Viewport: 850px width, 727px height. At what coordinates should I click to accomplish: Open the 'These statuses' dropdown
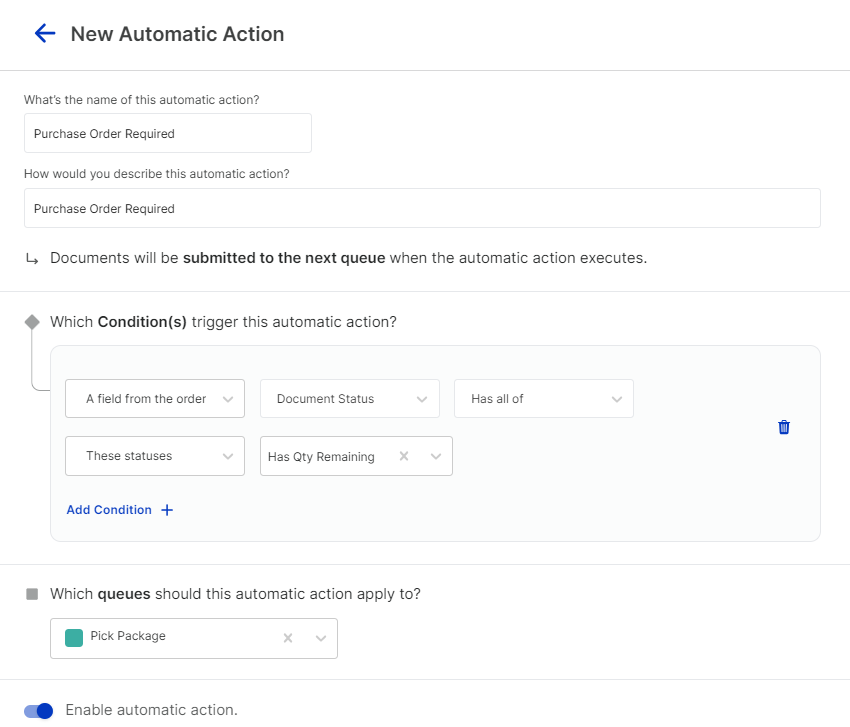(x=154, y=456)
